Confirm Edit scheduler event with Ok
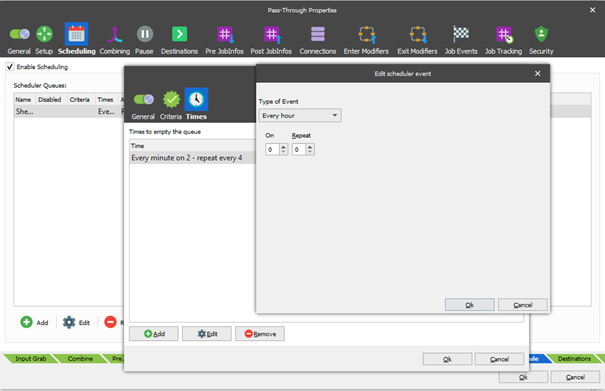 pyautogui.click(x=470, y=305)
